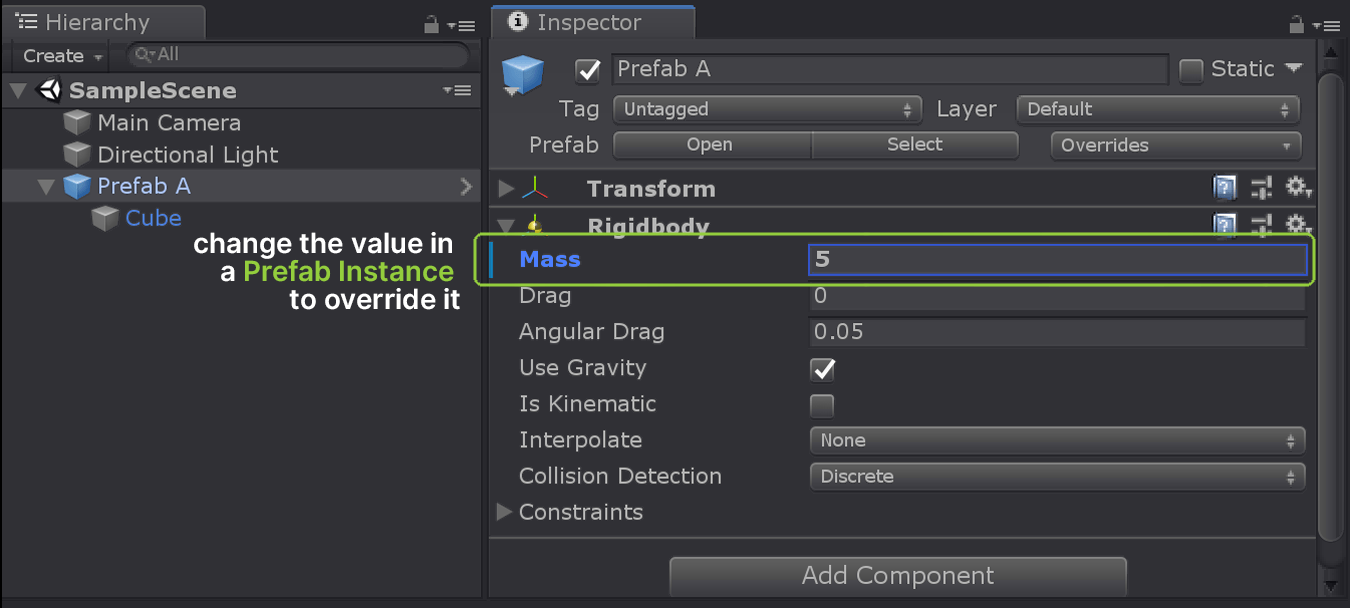
Task: Open the Tag dropdown showing Untagged
Action: click(767, 109)
